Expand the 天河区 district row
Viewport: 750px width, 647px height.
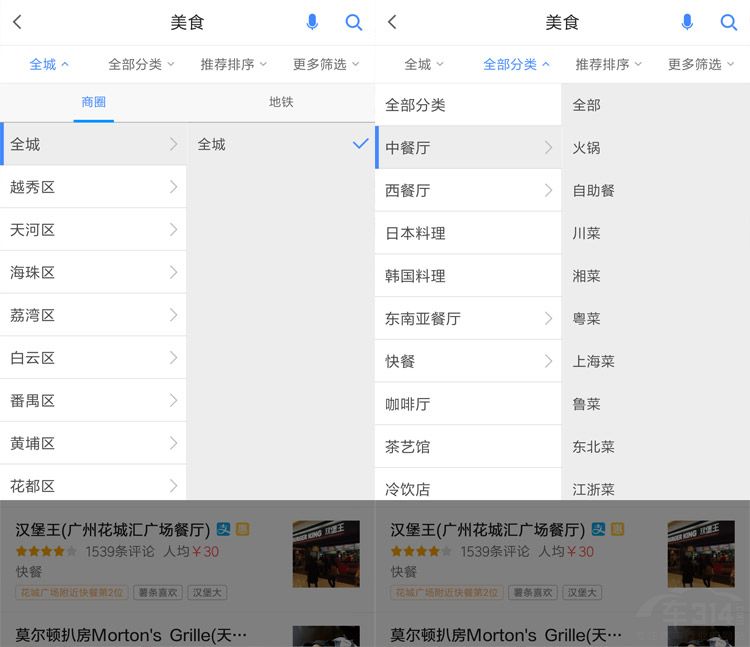click(x=93, y=230)
